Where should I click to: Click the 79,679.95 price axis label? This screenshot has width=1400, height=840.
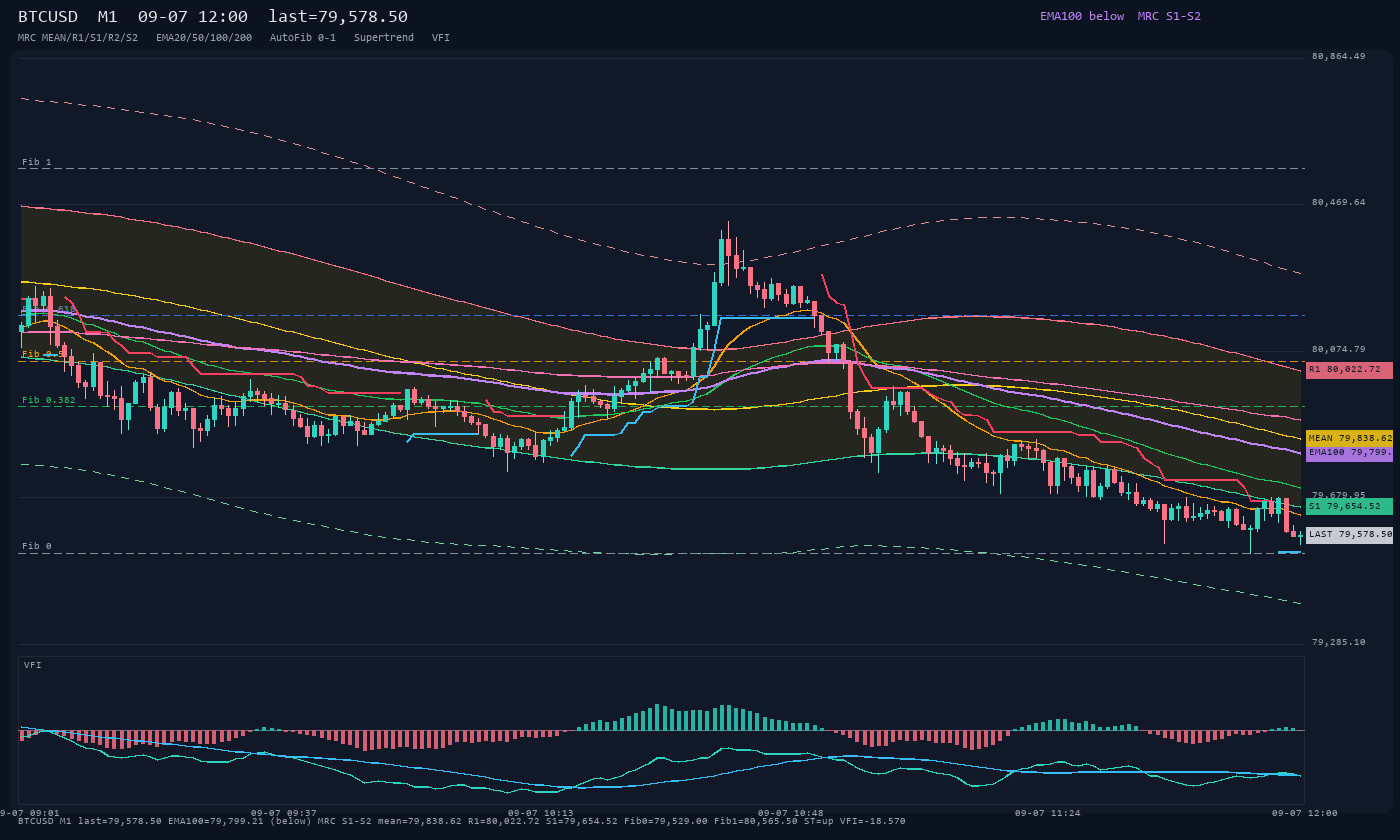[x=1338, y=495]
